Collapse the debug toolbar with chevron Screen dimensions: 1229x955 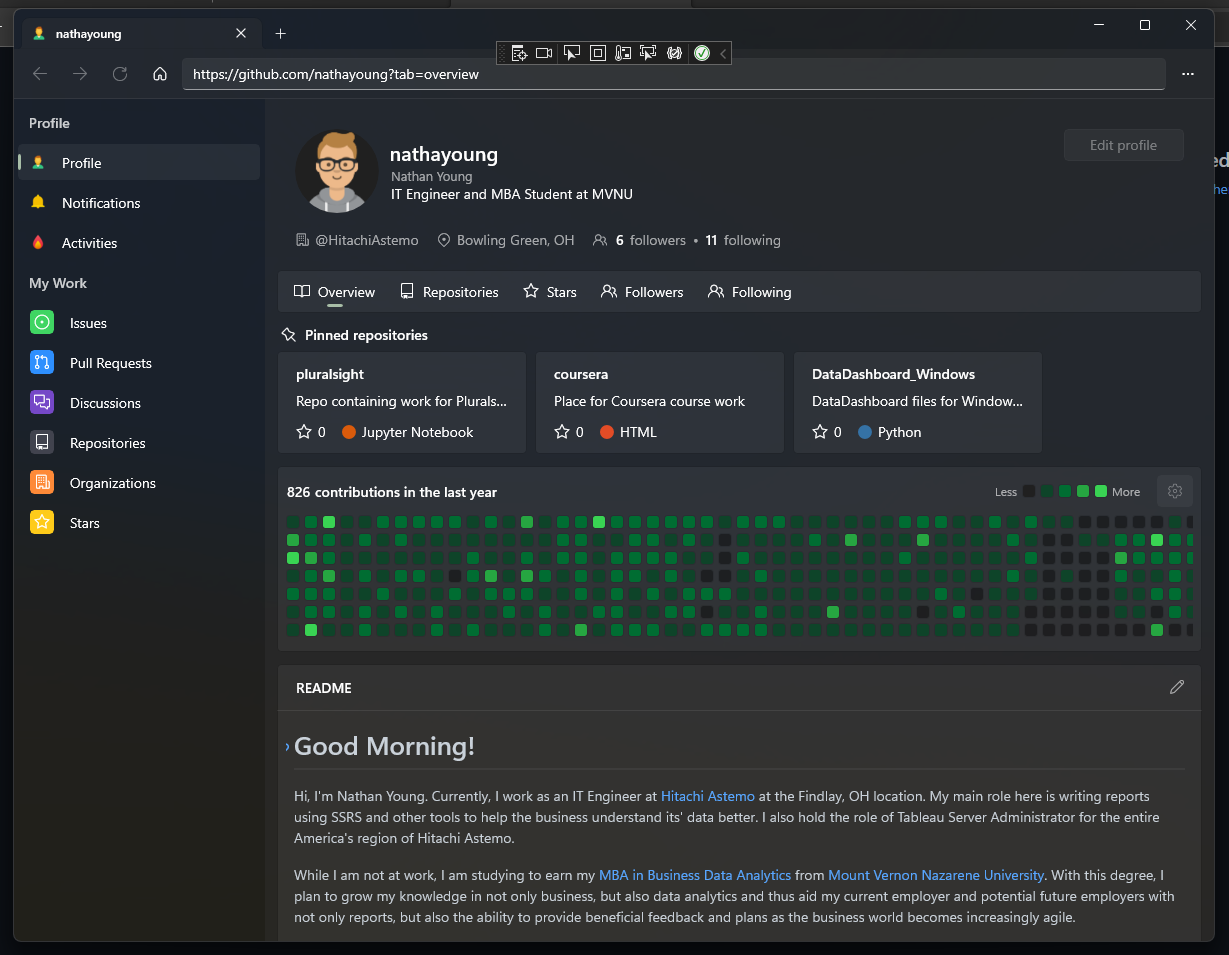coord(723,53)
